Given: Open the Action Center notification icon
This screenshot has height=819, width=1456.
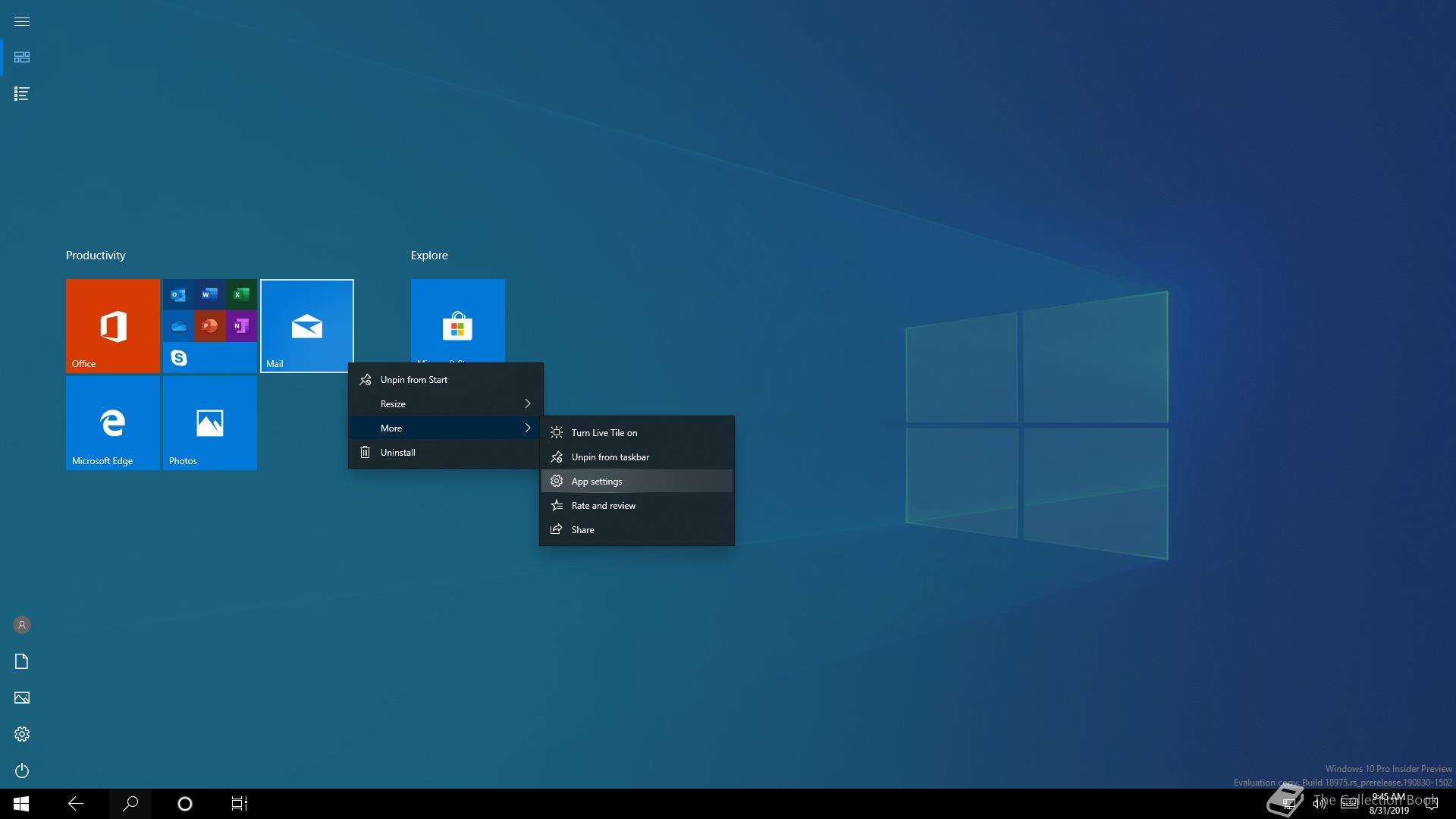Looking at the screenshot, I should (1432, 804).
